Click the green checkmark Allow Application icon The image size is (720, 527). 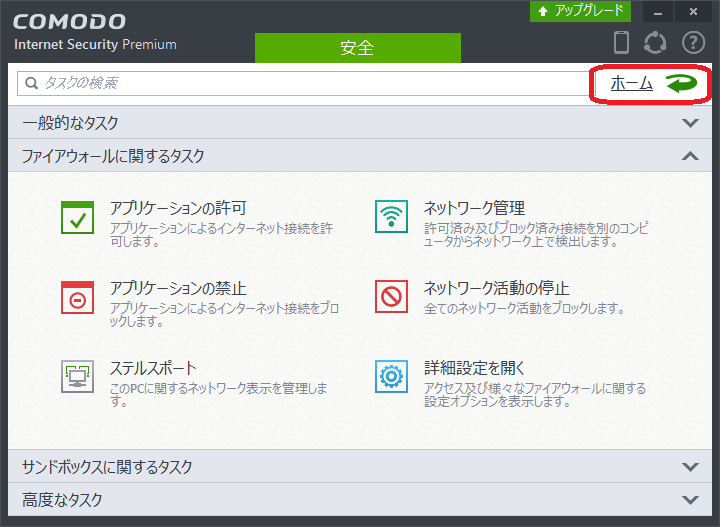[x=78, y=218]
